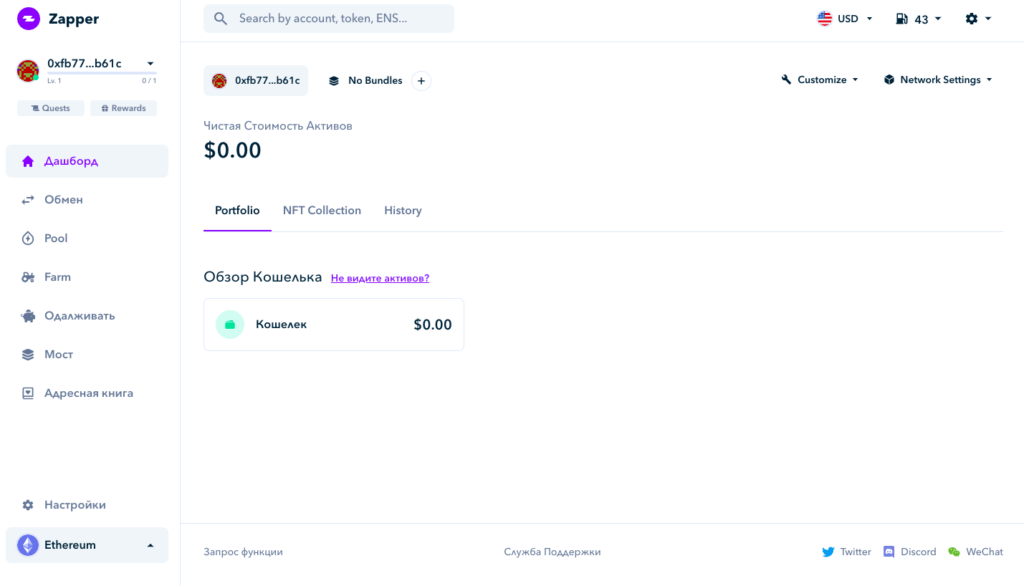This screenshot has height=586, width=1024.
Task: Switch to the History tab
Action: pos(403,211)
